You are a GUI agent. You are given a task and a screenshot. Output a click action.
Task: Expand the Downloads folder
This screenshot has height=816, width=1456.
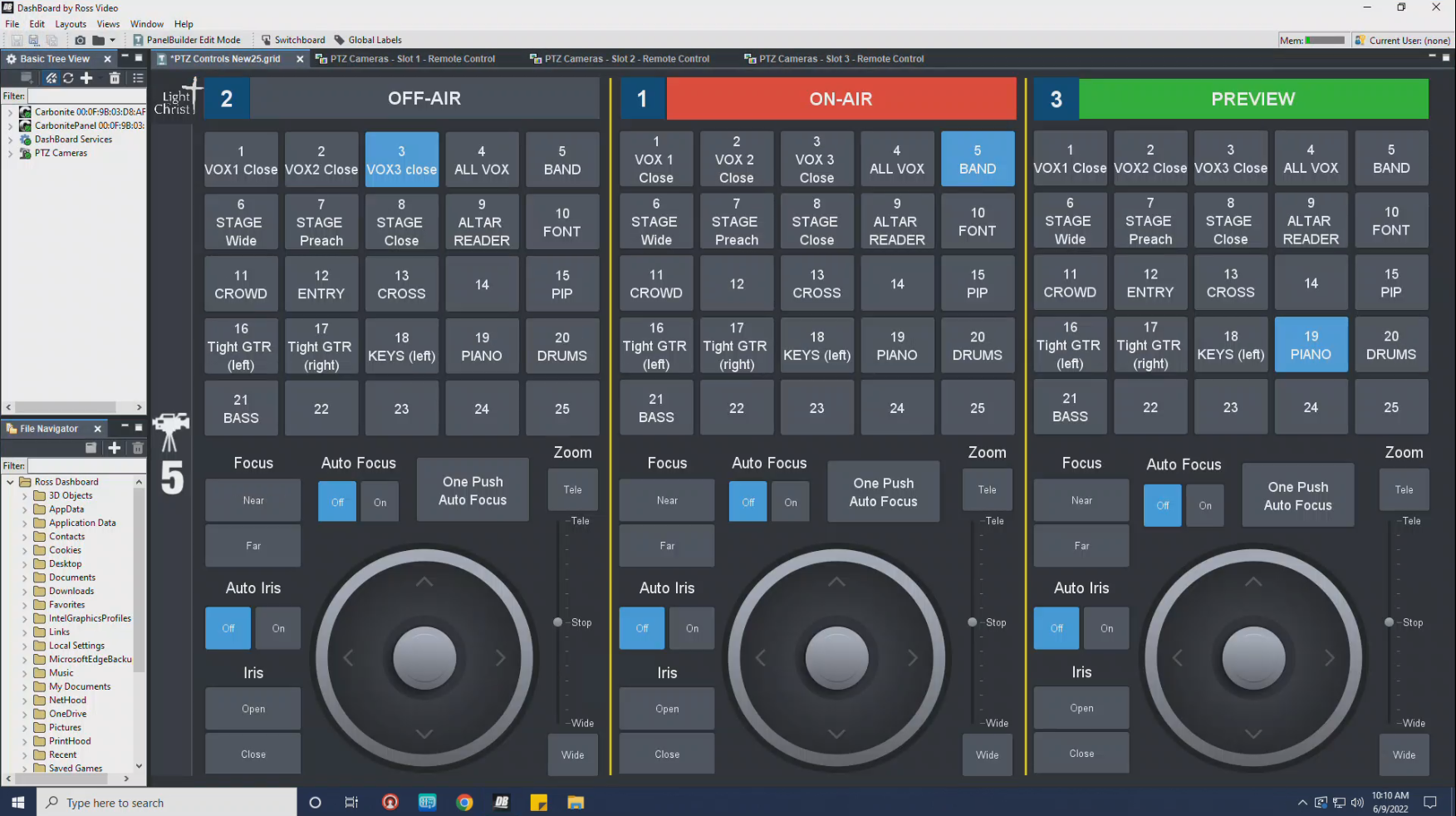pyautogui.click(x=24, y=592)
